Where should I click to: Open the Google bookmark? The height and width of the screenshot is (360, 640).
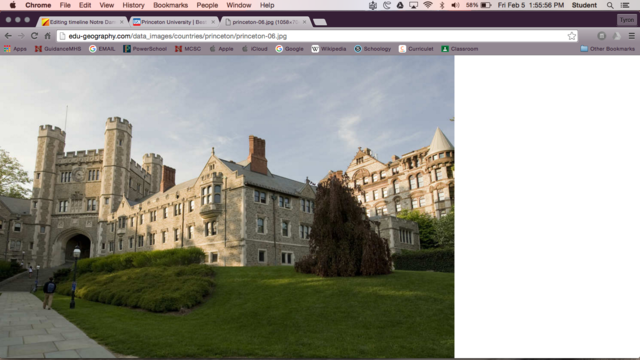pos(289,49)
